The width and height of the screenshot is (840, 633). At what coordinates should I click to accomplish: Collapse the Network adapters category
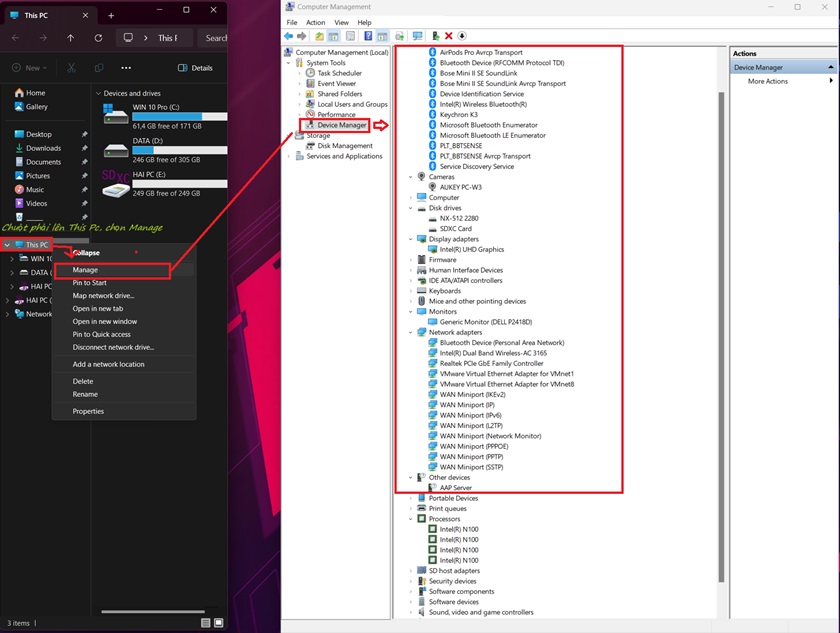point(411,332)
